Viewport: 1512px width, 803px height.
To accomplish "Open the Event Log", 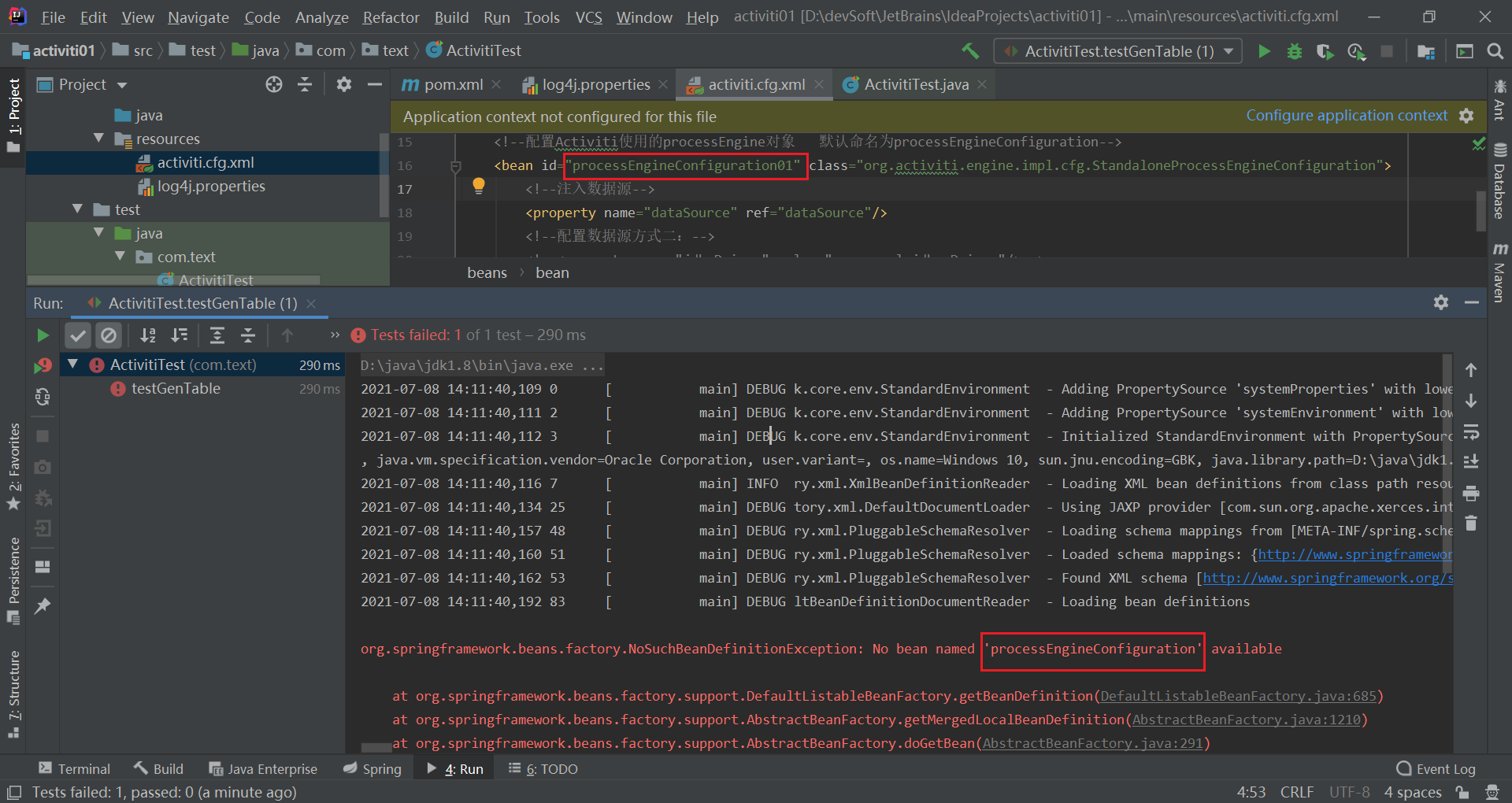I will (x=1436, y=768).
